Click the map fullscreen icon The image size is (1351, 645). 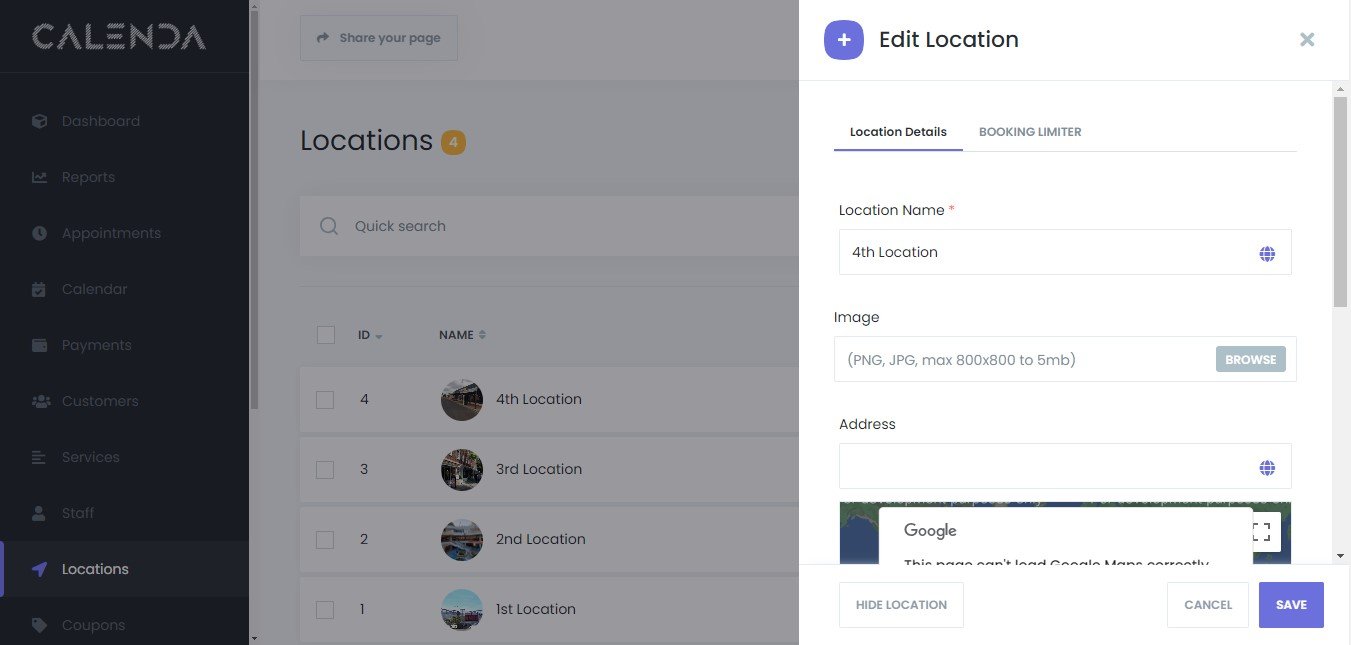coord(1261,532)
